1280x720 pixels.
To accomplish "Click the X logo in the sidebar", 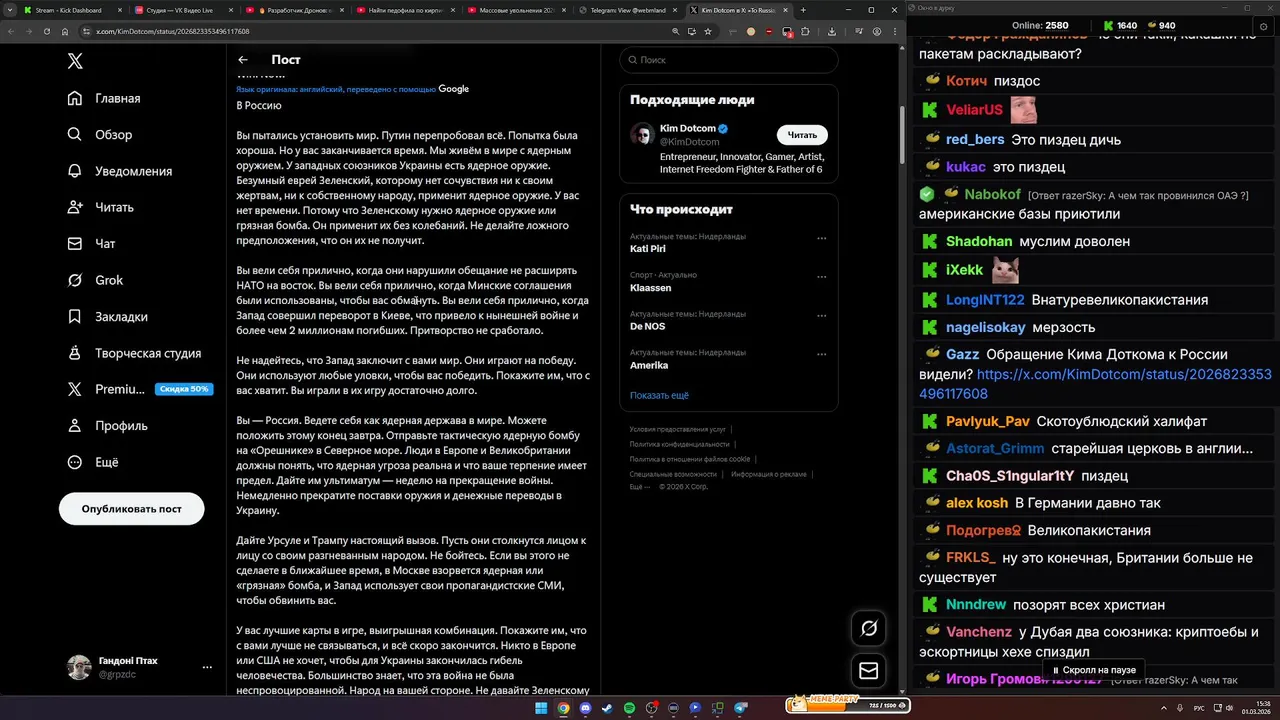I will click(75, 61).
